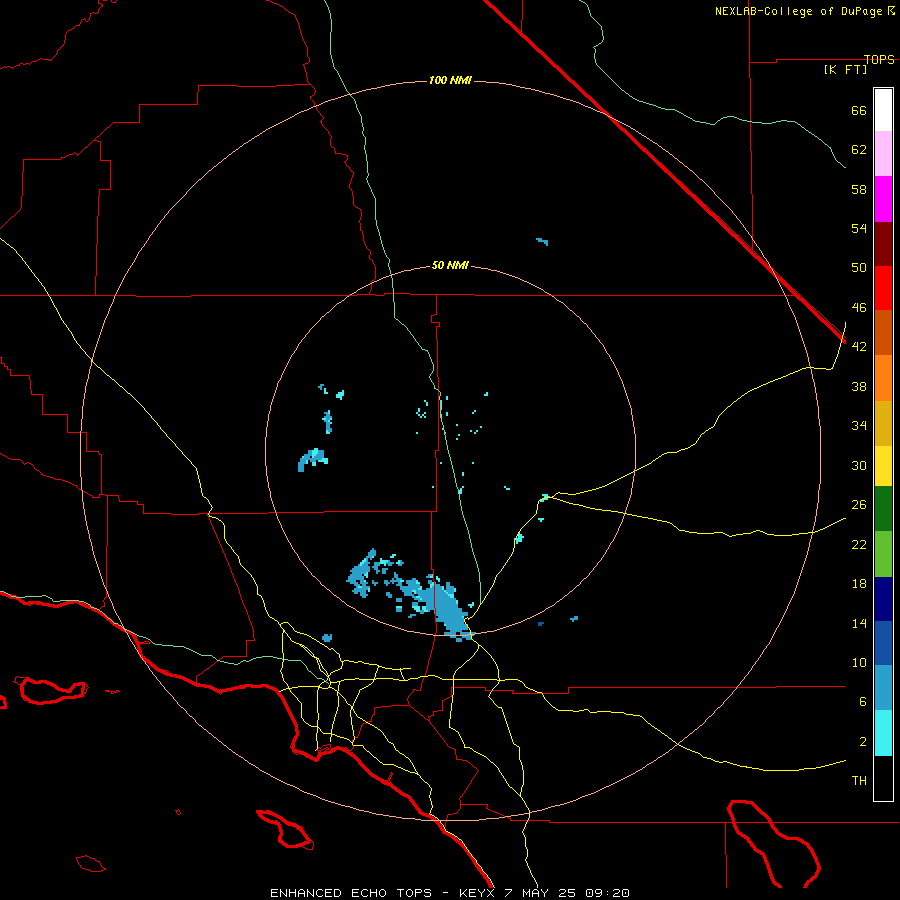Click the 62 value on the legend

[x=859, y=150]
